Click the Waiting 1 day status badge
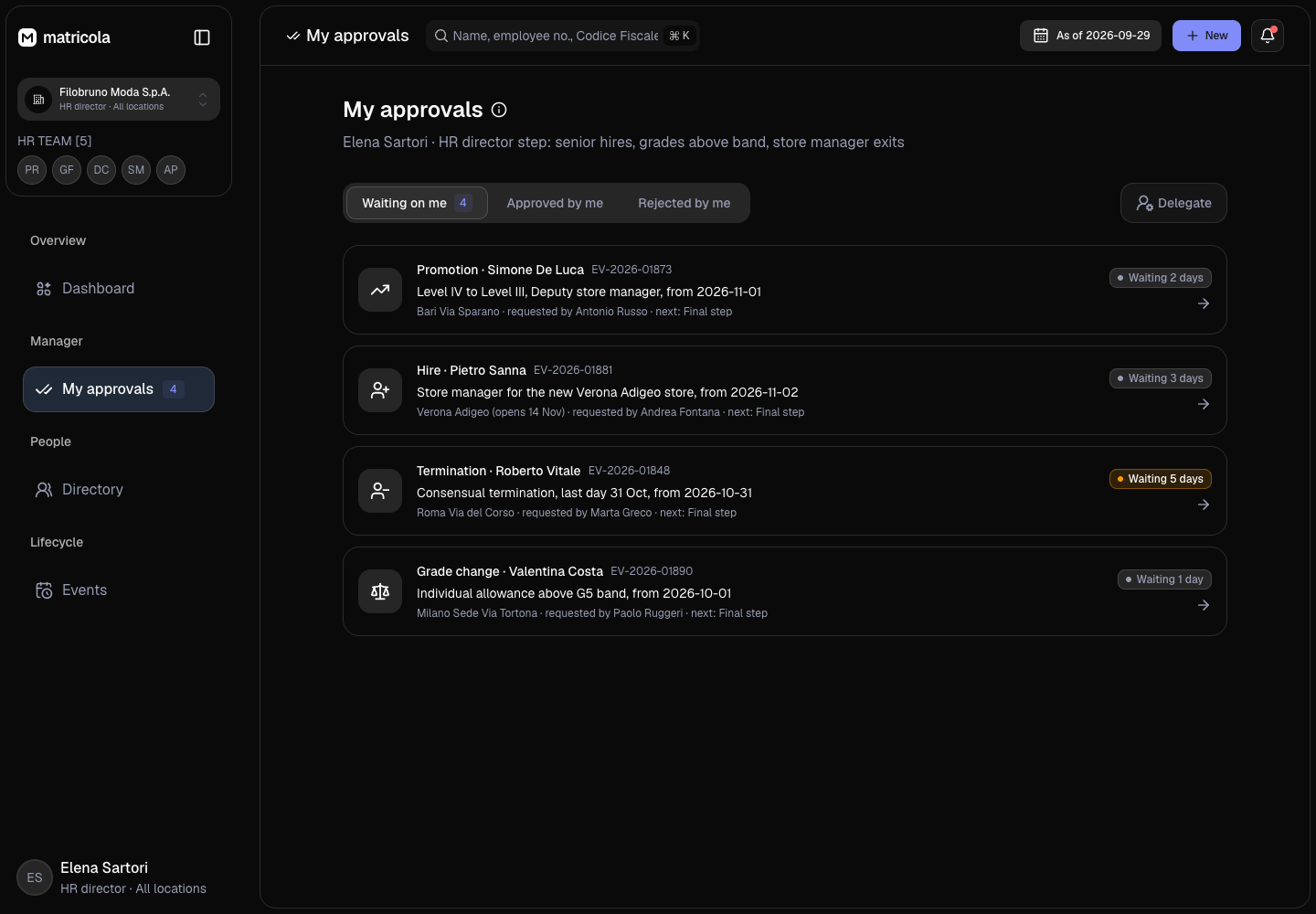Viewport: 1316px width, 914px height. 1164,579
